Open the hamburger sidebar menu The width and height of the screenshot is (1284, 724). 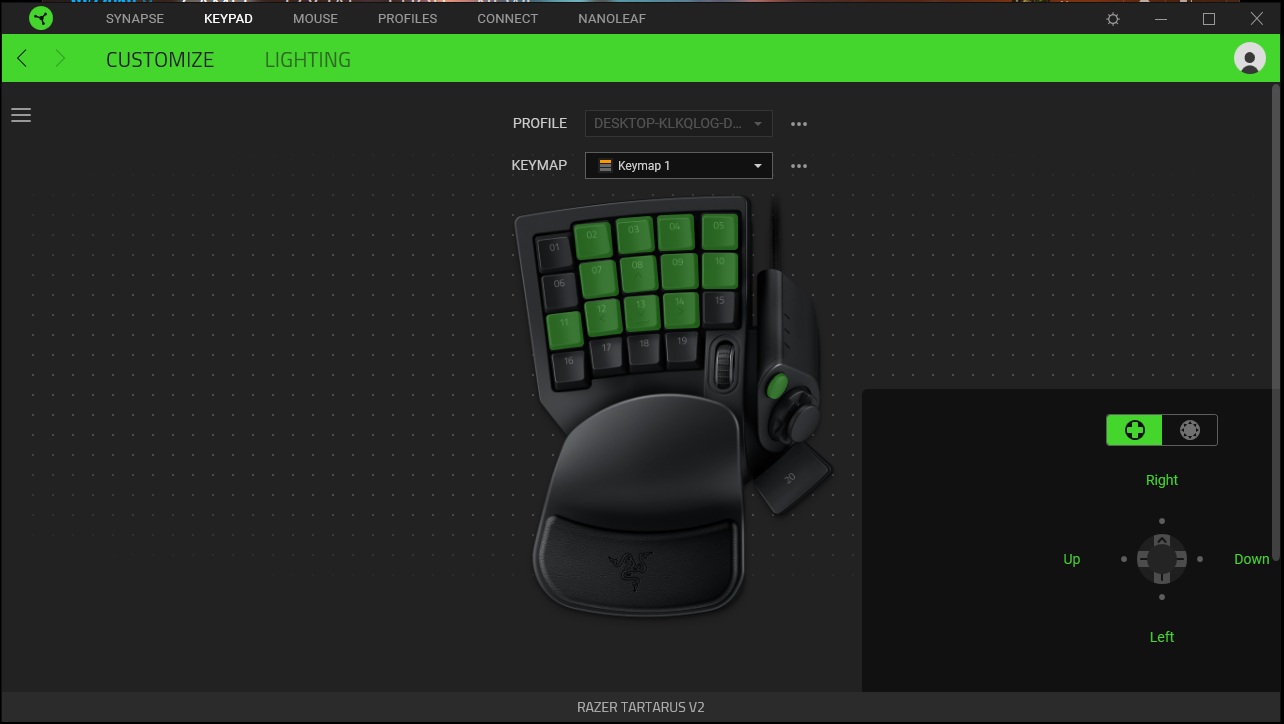pos(21,115)
